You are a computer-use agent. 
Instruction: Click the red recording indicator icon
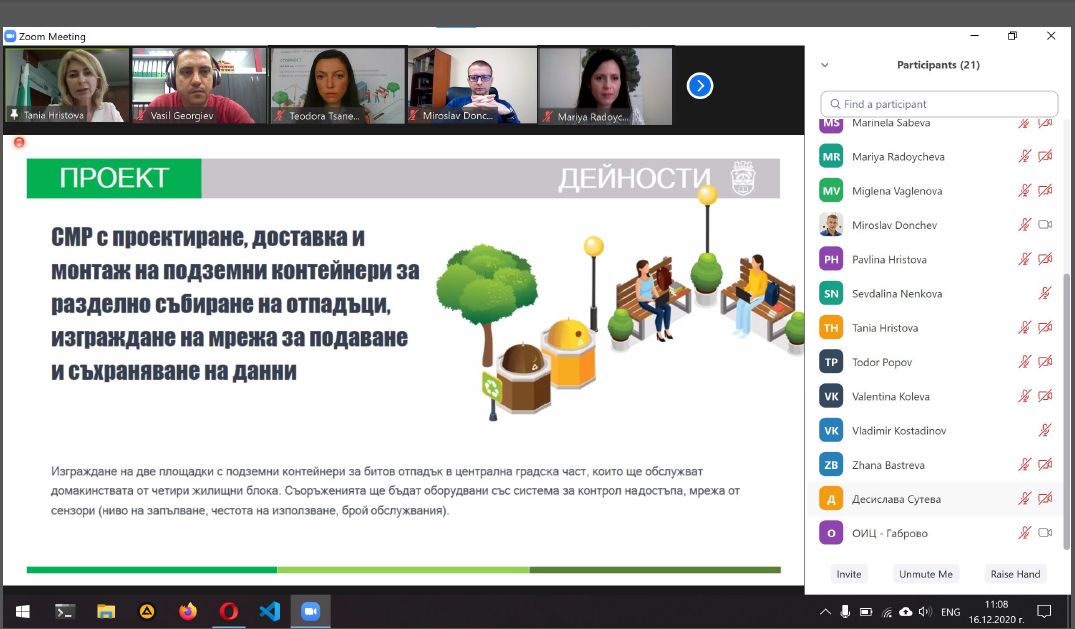tap(18, 143)
